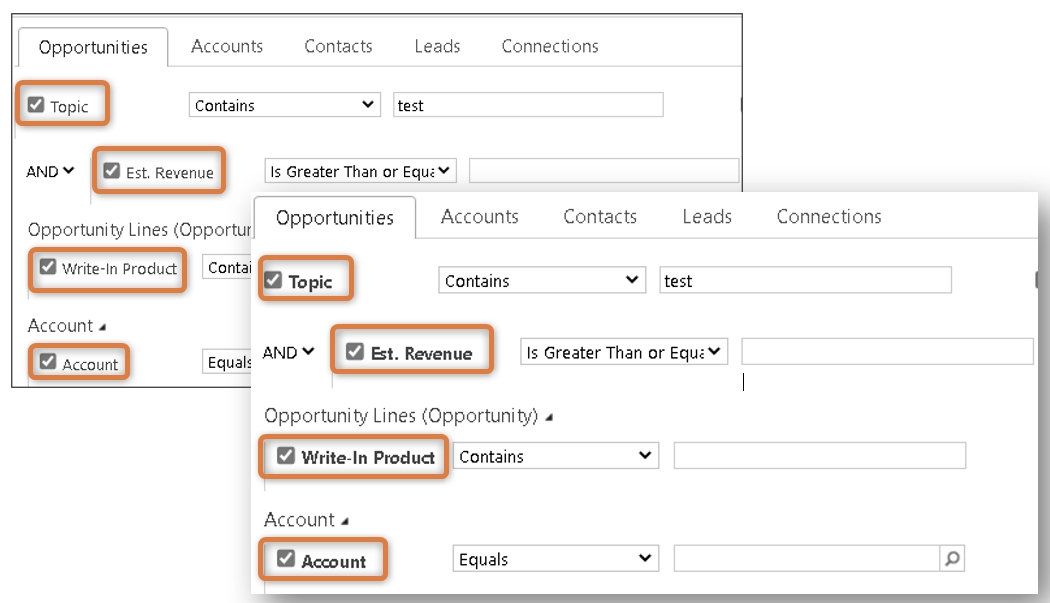Image resolution: width=1050 pixels, height=603 pixels.
Task: Open Topic's Contains dropdown in background panel
Action: click(x=285, y=105)
